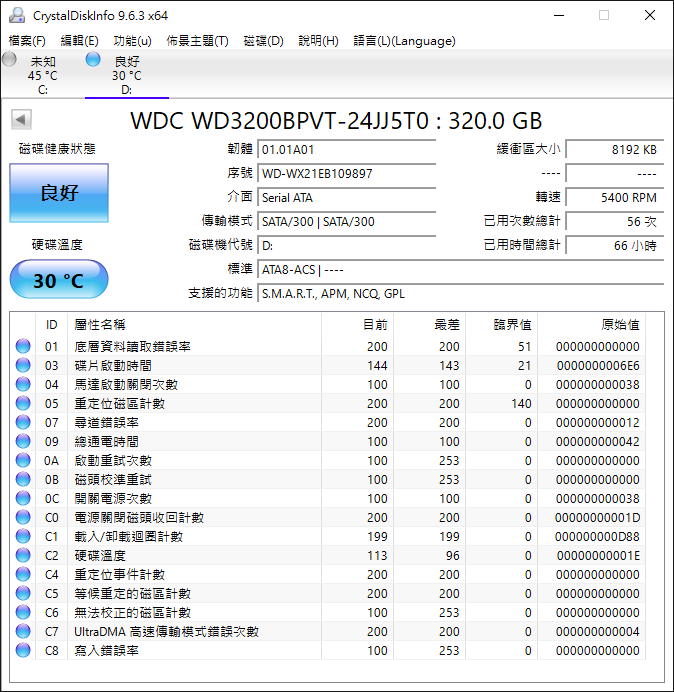Select threshold value 51 in row 01
The image size is (674, 692).
524,346
